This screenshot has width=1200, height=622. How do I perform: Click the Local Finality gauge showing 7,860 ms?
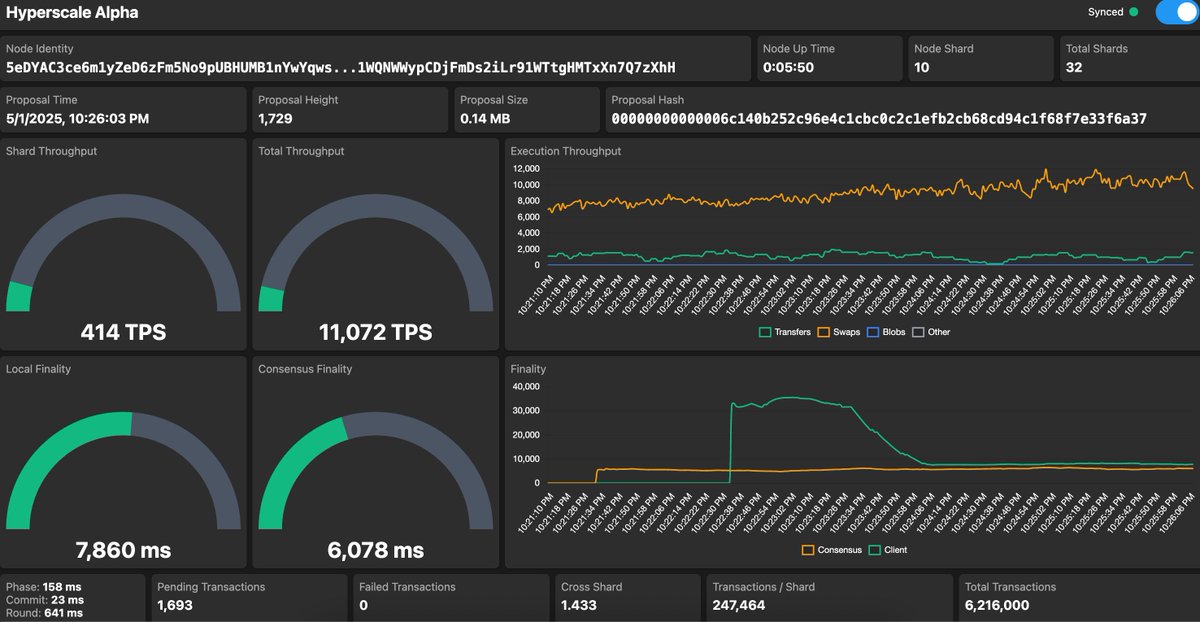[124, 470]
